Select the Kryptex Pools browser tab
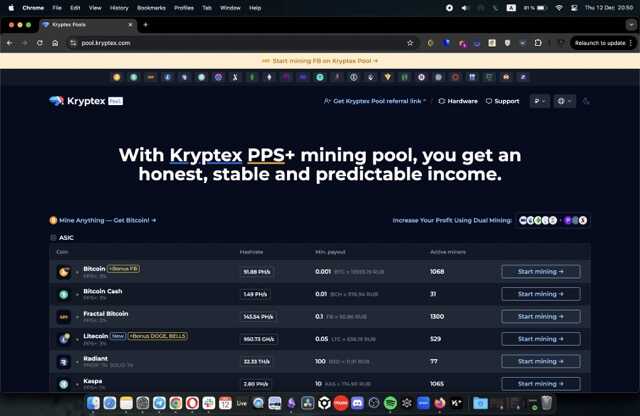640x416 pixels. coord(88,25)
